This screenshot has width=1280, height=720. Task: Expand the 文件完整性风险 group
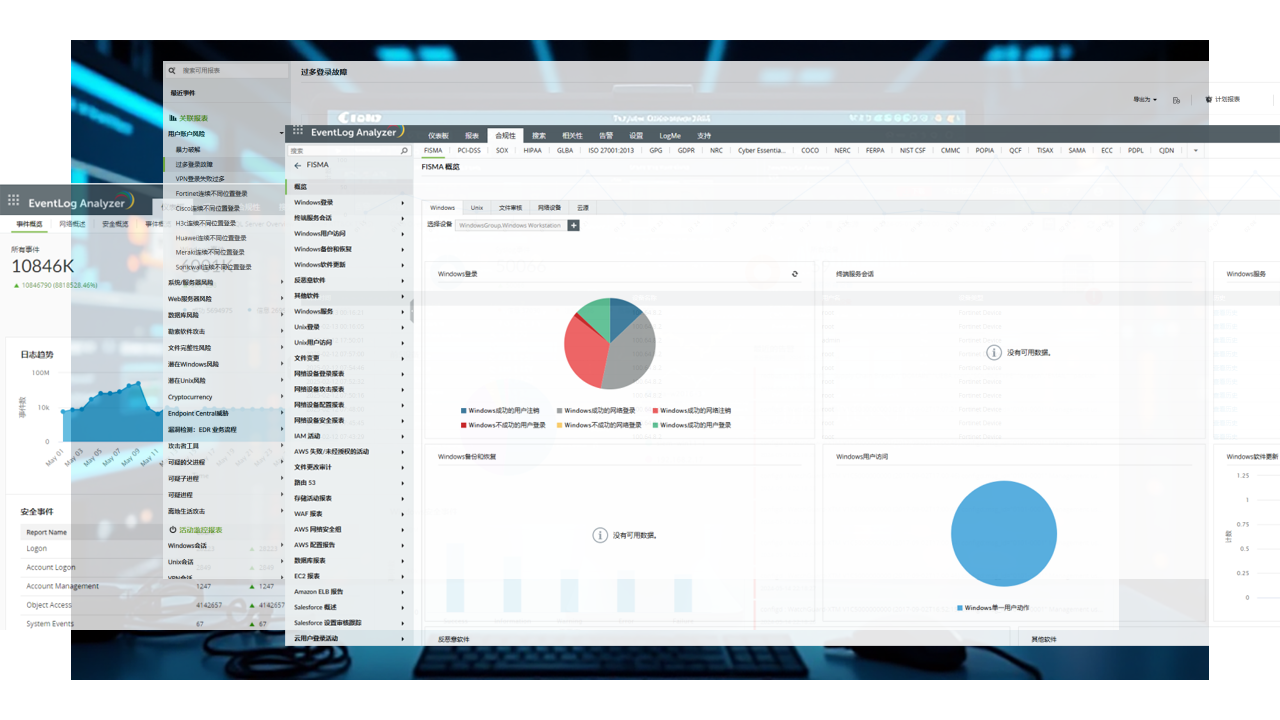coord(282,348)
